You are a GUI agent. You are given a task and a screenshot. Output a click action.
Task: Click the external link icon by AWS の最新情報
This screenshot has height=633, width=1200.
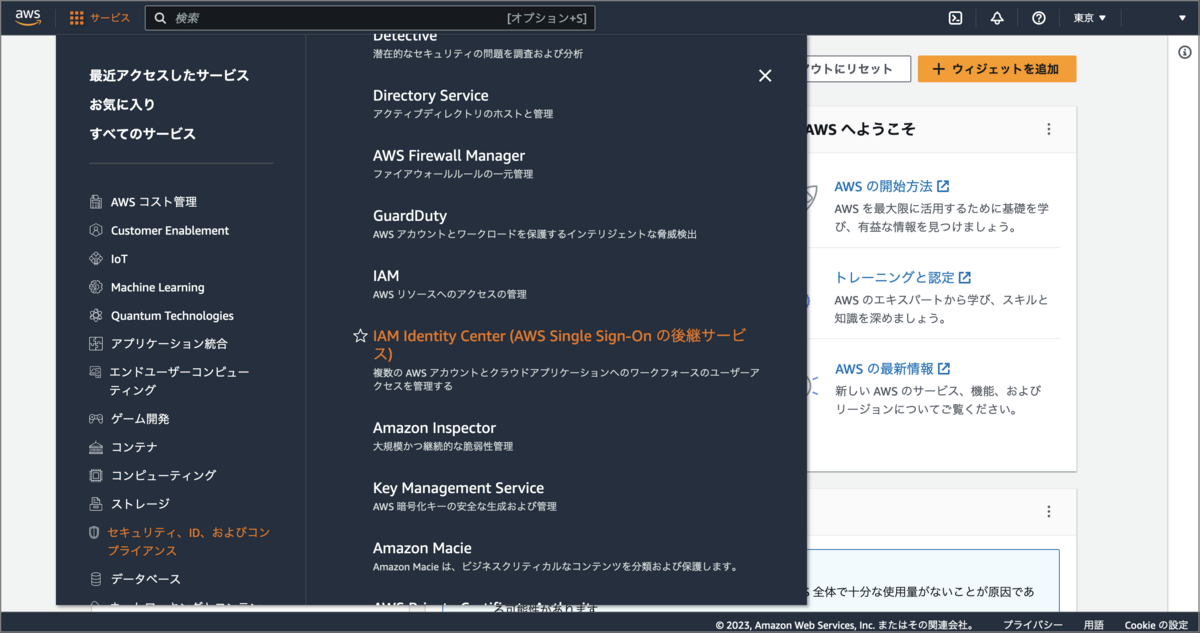click(x=944, y=368)
